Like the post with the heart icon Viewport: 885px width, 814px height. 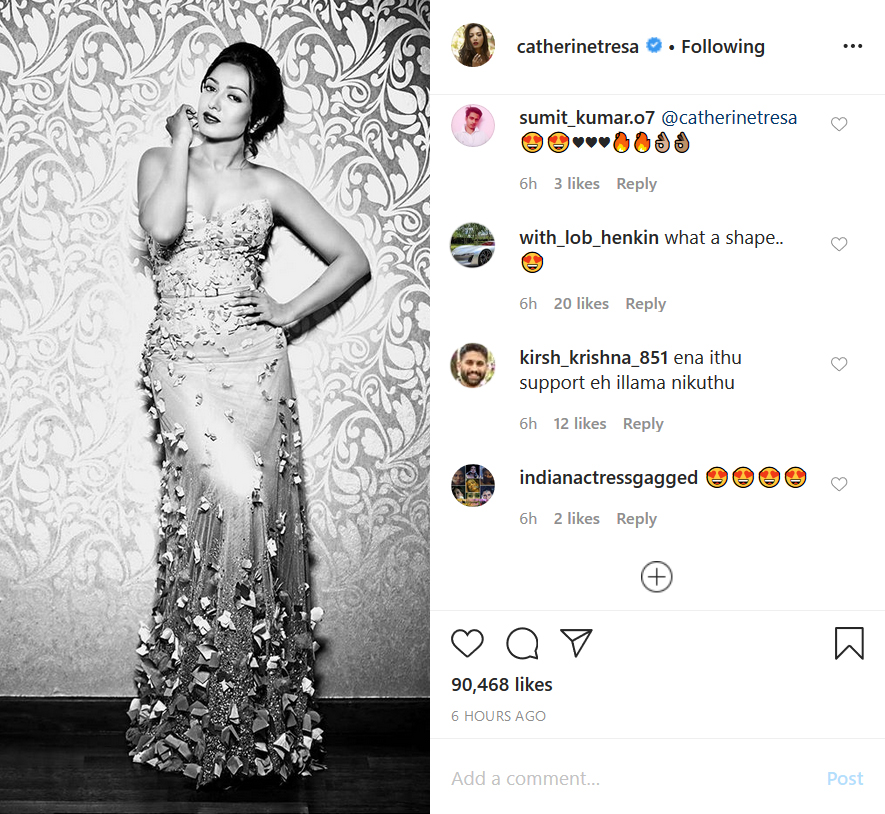point(467,643)
